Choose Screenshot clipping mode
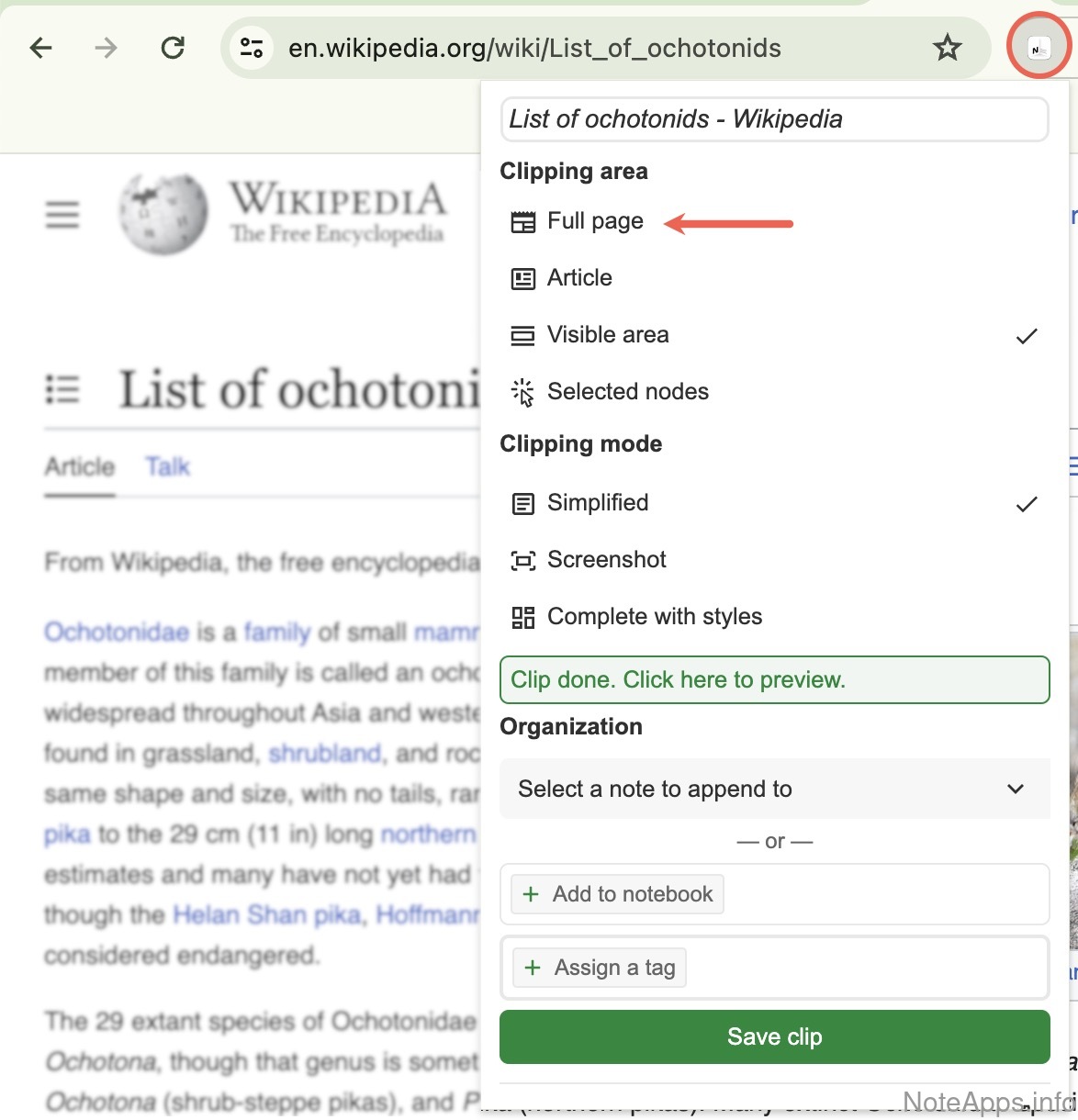The image size is (1078, 1120). point(606,560)
